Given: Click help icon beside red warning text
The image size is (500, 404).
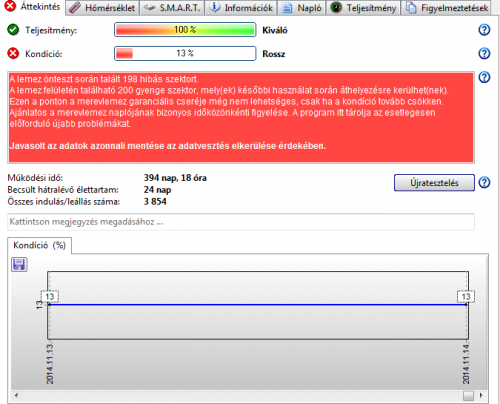Looking at the screenshot, I should pos(484,77).
